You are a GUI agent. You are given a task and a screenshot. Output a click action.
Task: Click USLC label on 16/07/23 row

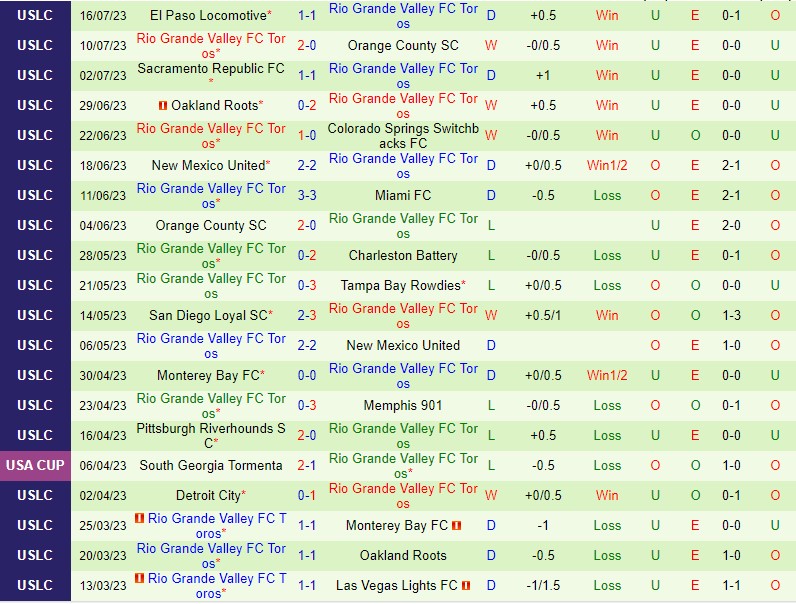[35, 16]
